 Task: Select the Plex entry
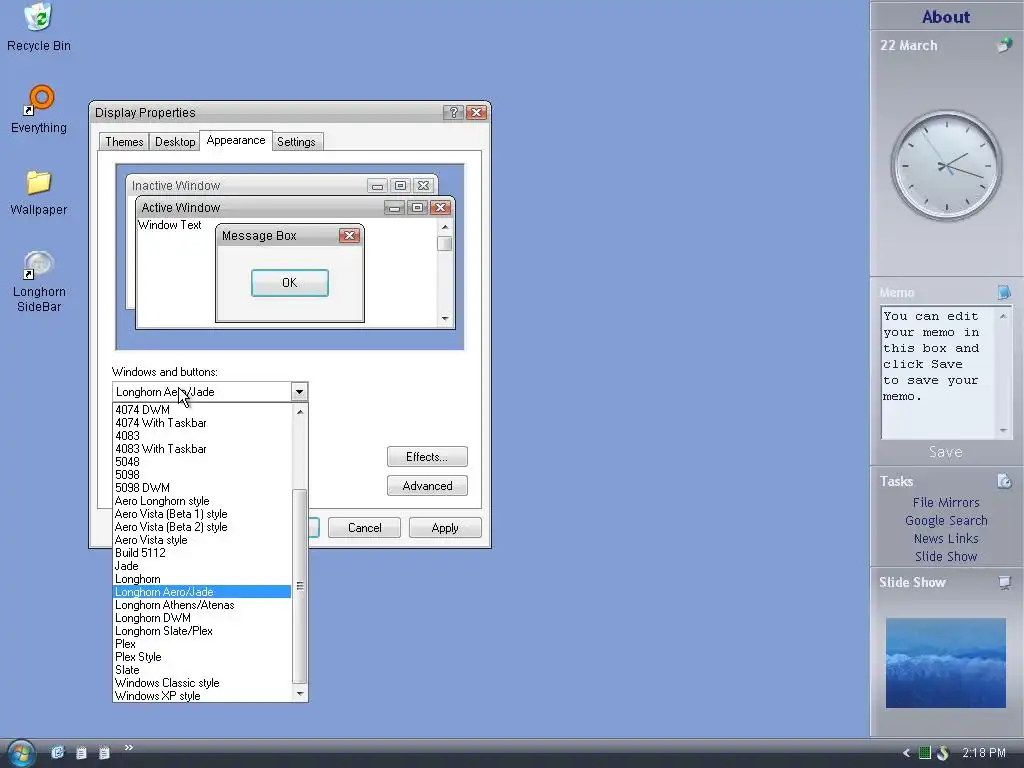pos(202,644)
